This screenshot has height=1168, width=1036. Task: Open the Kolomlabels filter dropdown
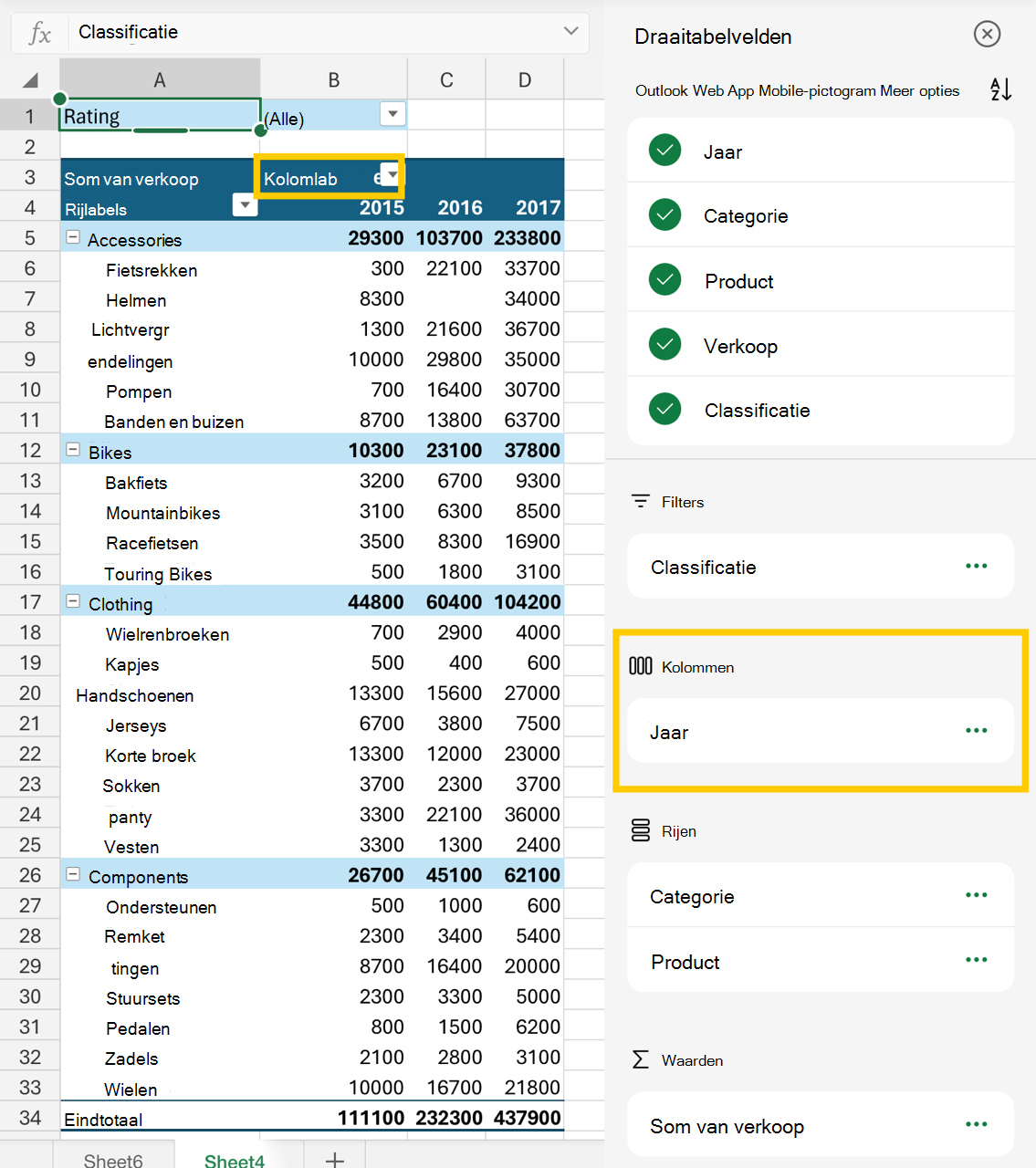[392, 173]
